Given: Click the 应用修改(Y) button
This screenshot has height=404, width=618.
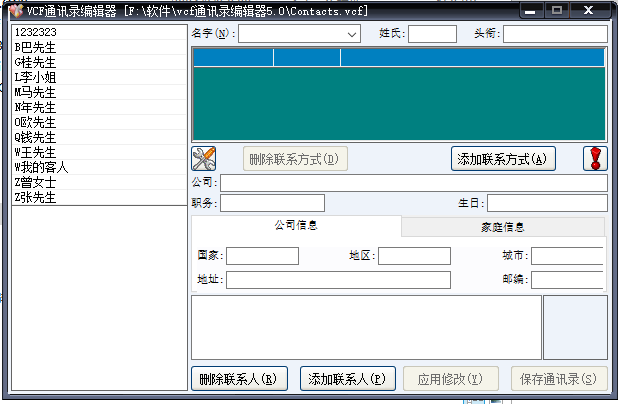Looking at the screenshot, I should point(451,379).
